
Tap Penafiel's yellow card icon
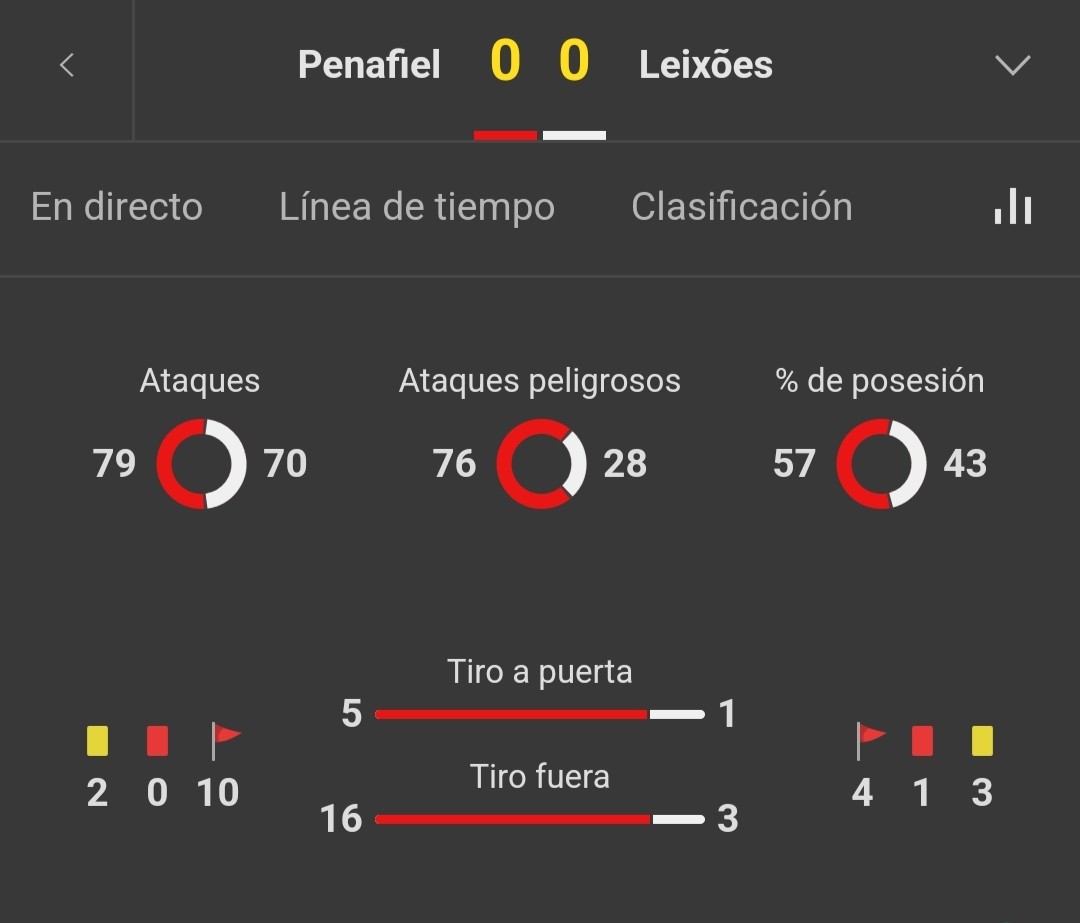(97, 741)
